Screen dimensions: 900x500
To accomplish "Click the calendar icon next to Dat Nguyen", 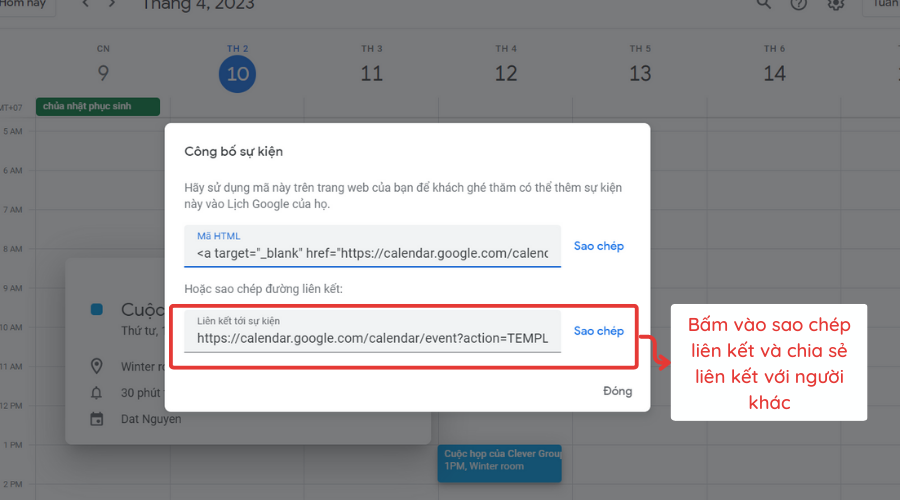I will [x=97, y=419].
